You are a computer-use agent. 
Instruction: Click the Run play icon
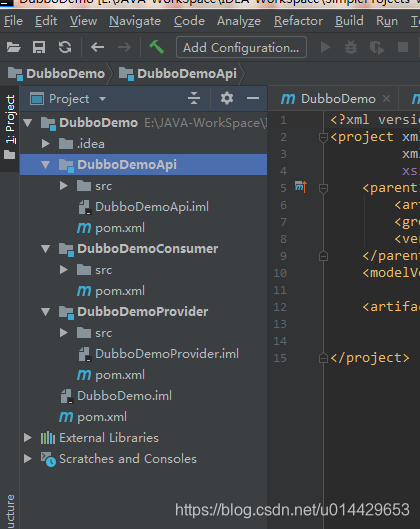[x=325, y=47]
